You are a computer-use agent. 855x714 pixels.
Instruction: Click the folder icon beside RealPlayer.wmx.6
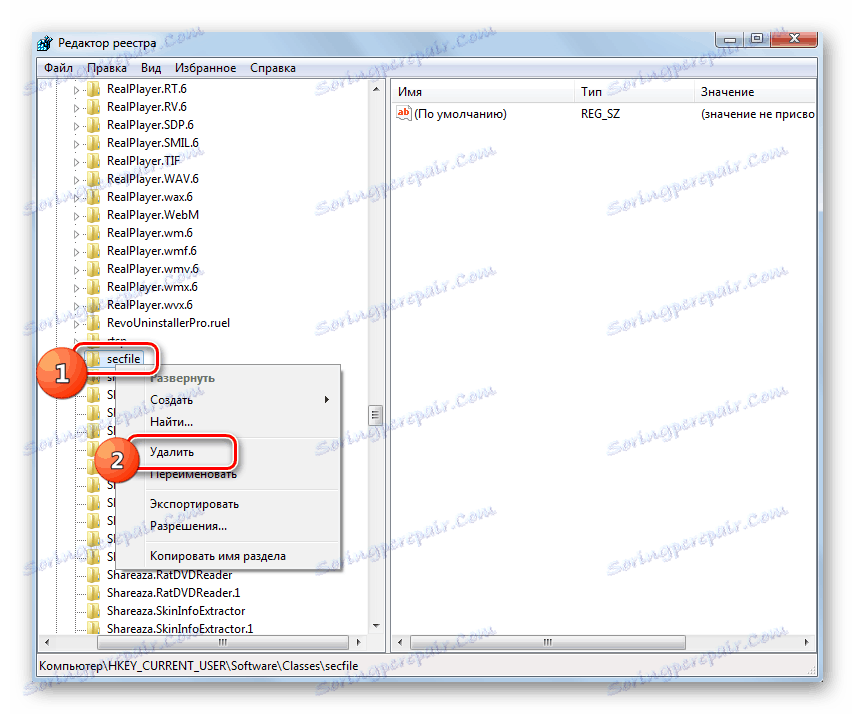[x=93, y=286]
